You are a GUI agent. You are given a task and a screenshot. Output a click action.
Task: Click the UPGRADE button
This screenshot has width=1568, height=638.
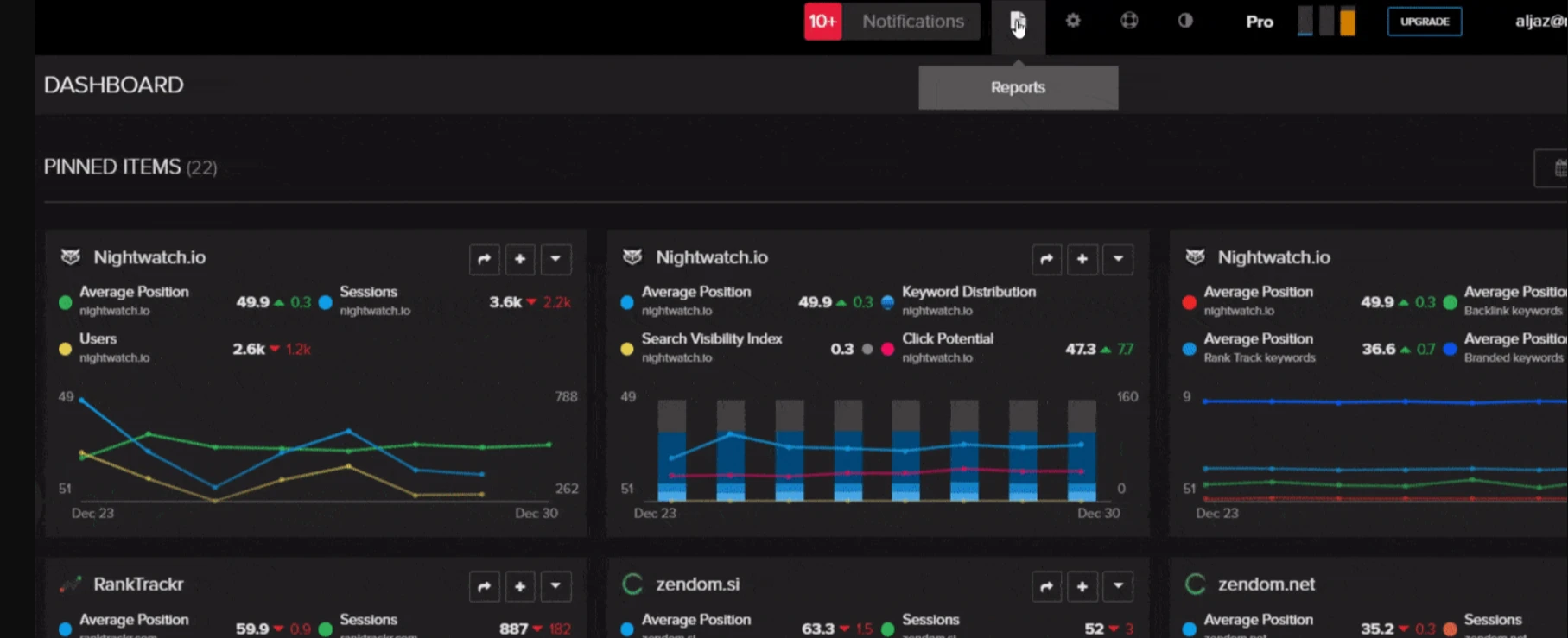pyautogui.click(x=1424, y=22)
